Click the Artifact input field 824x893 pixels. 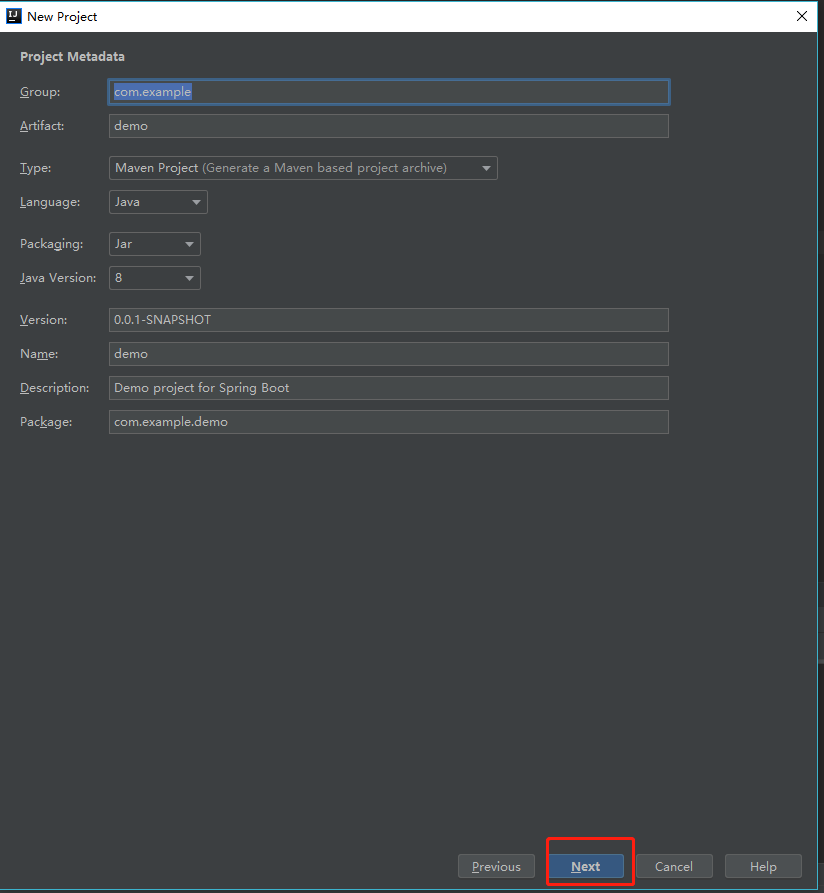[x=389, y=126]
